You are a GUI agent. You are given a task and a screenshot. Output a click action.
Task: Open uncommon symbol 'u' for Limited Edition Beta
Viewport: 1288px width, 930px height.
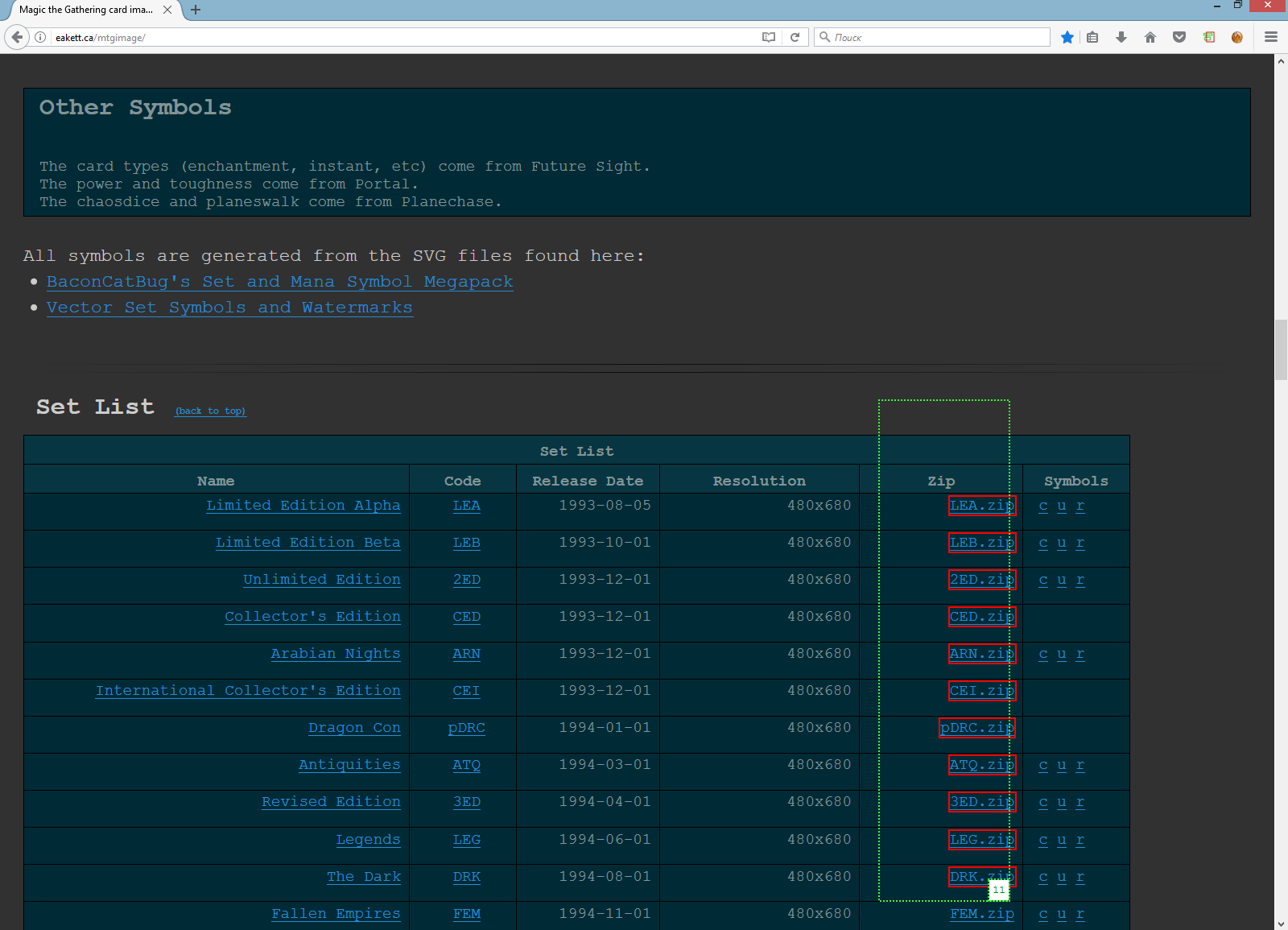(1062, 543)
